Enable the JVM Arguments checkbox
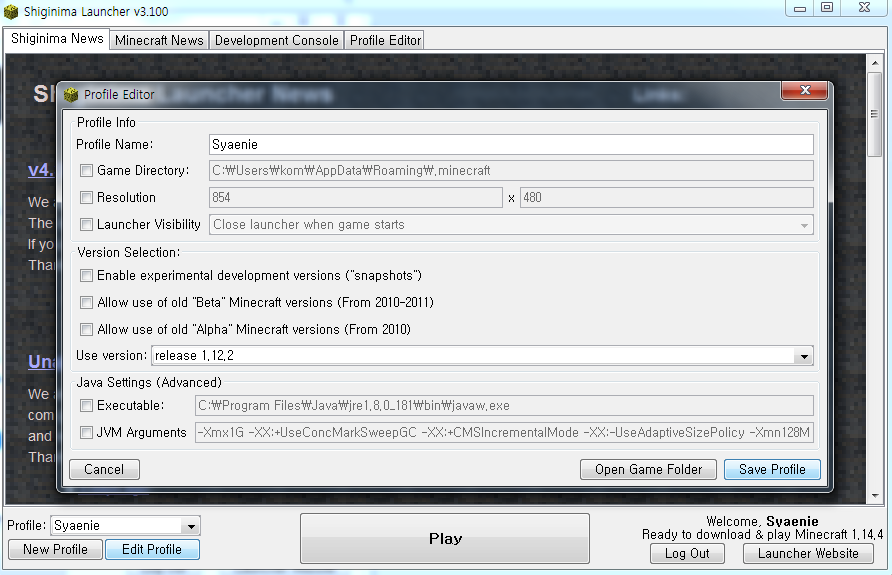Screen dimensions: 892x575 tap(86, 432)
